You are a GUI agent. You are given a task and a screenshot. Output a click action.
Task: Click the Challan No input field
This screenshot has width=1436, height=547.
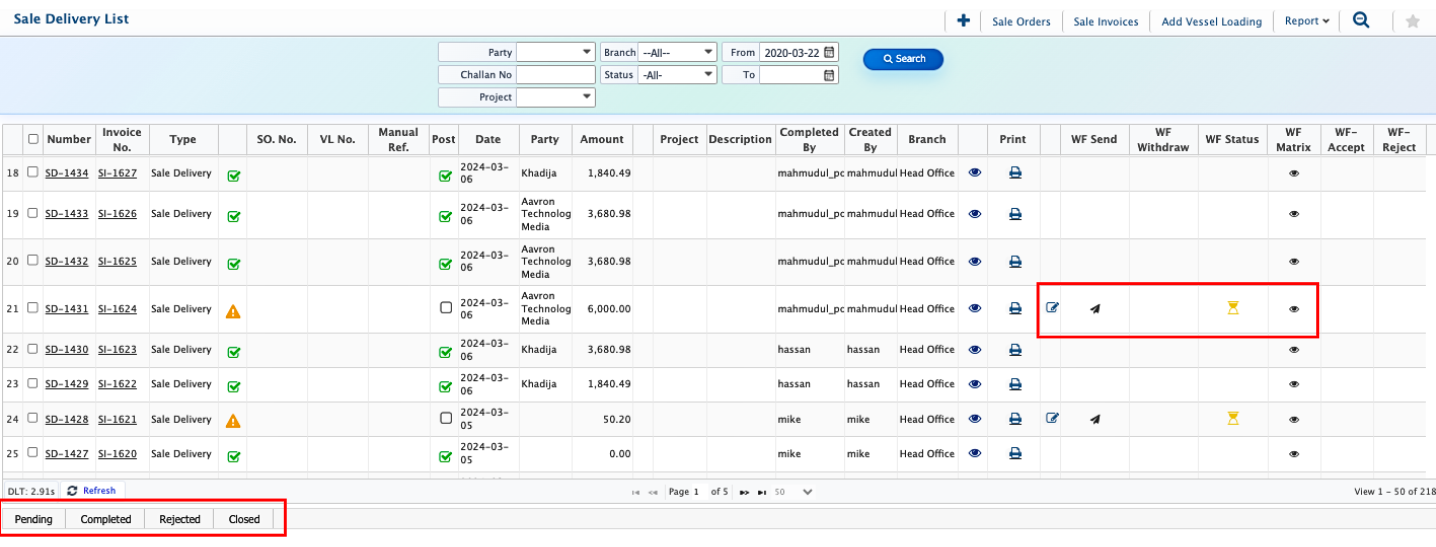pyautogui.click(x=555, y=75)
